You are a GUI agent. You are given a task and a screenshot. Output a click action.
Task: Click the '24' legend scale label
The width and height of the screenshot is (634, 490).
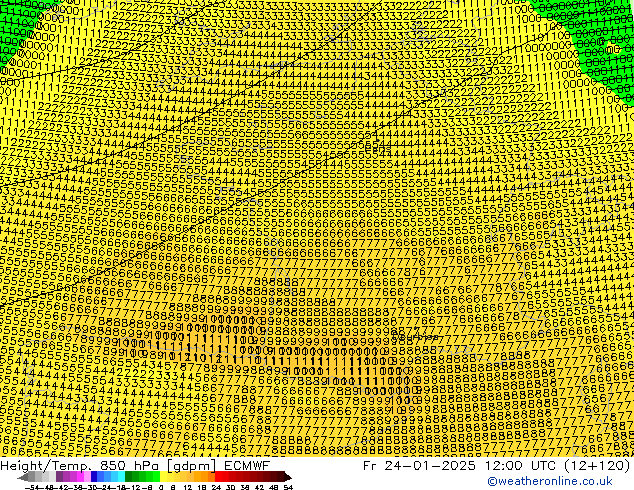coord(216,487)
